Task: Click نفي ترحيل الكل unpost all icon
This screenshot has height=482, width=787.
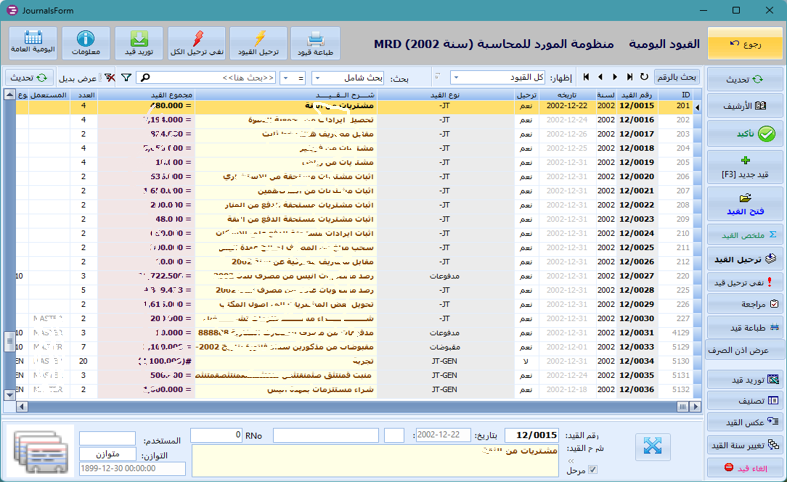Action: pyautogui.click(x=197, y=43)
